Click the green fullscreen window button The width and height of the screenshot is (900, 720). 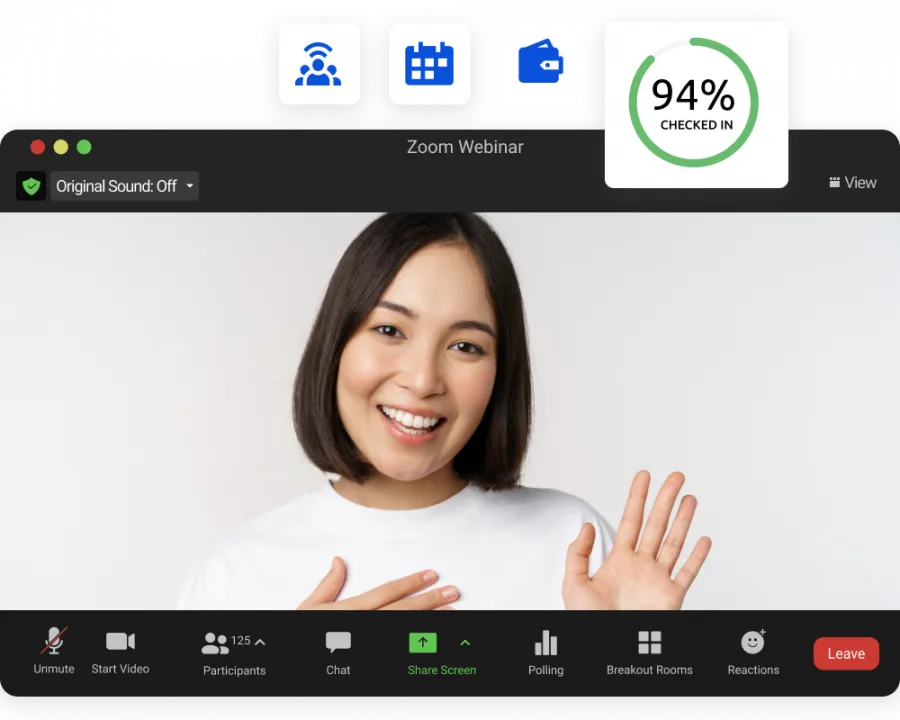(x=84, y=147)
